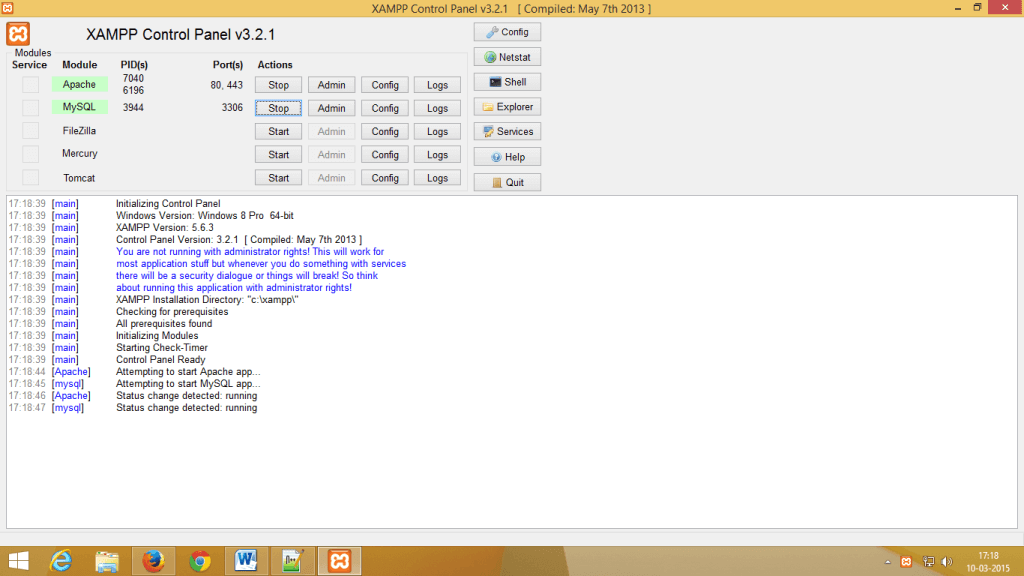Toggle Mercury service checkbox
The height and width of the screenshot is (576, 1024).
30,154
